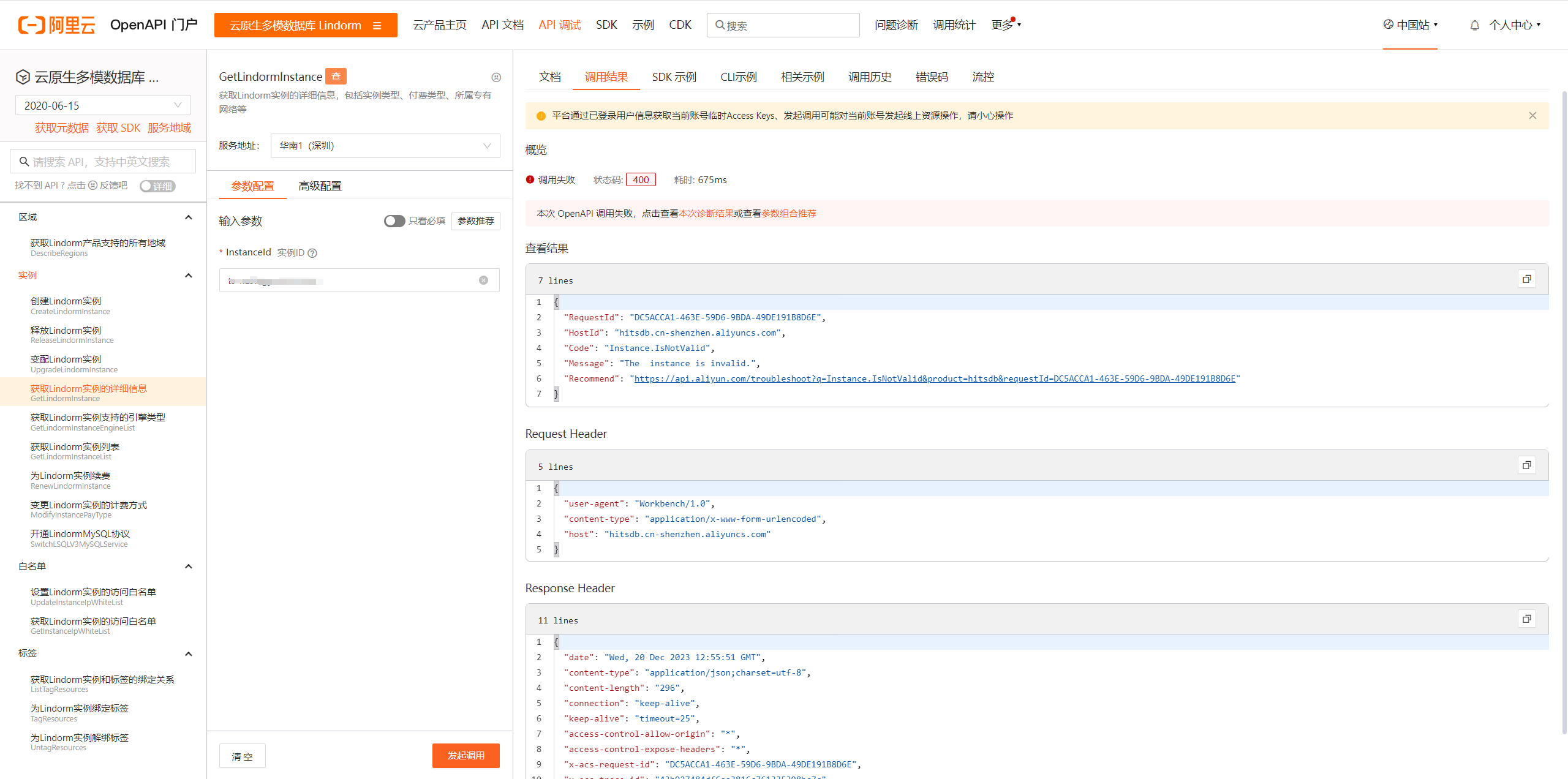Collapse the 标签 section in sidebar

point(189,654)
